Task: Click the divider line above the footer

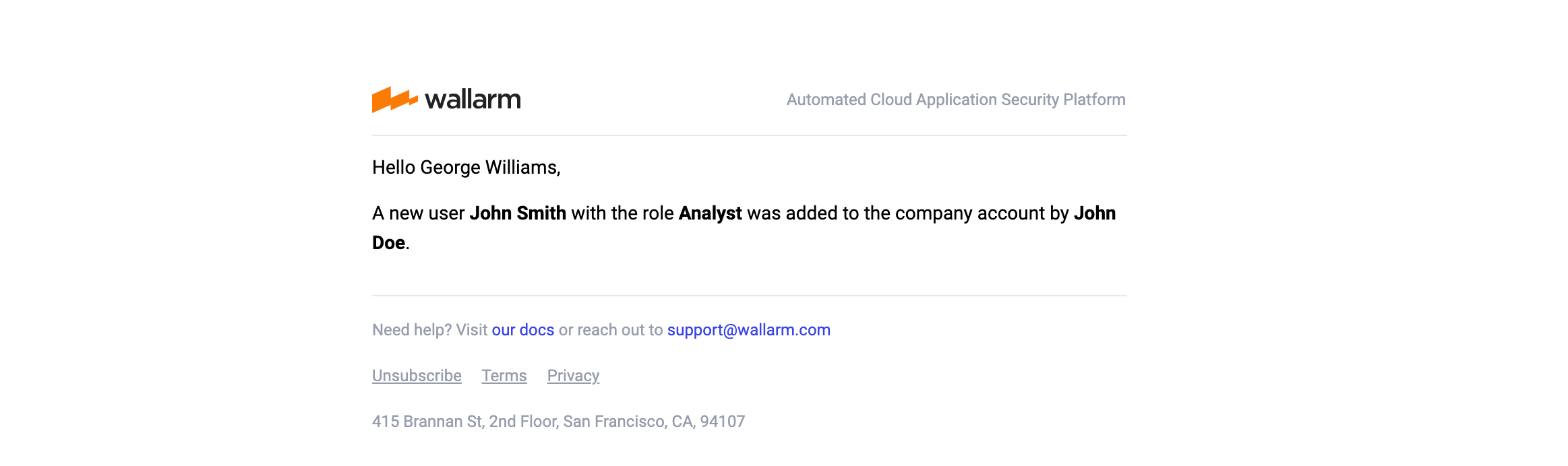Action: point(749,296)
